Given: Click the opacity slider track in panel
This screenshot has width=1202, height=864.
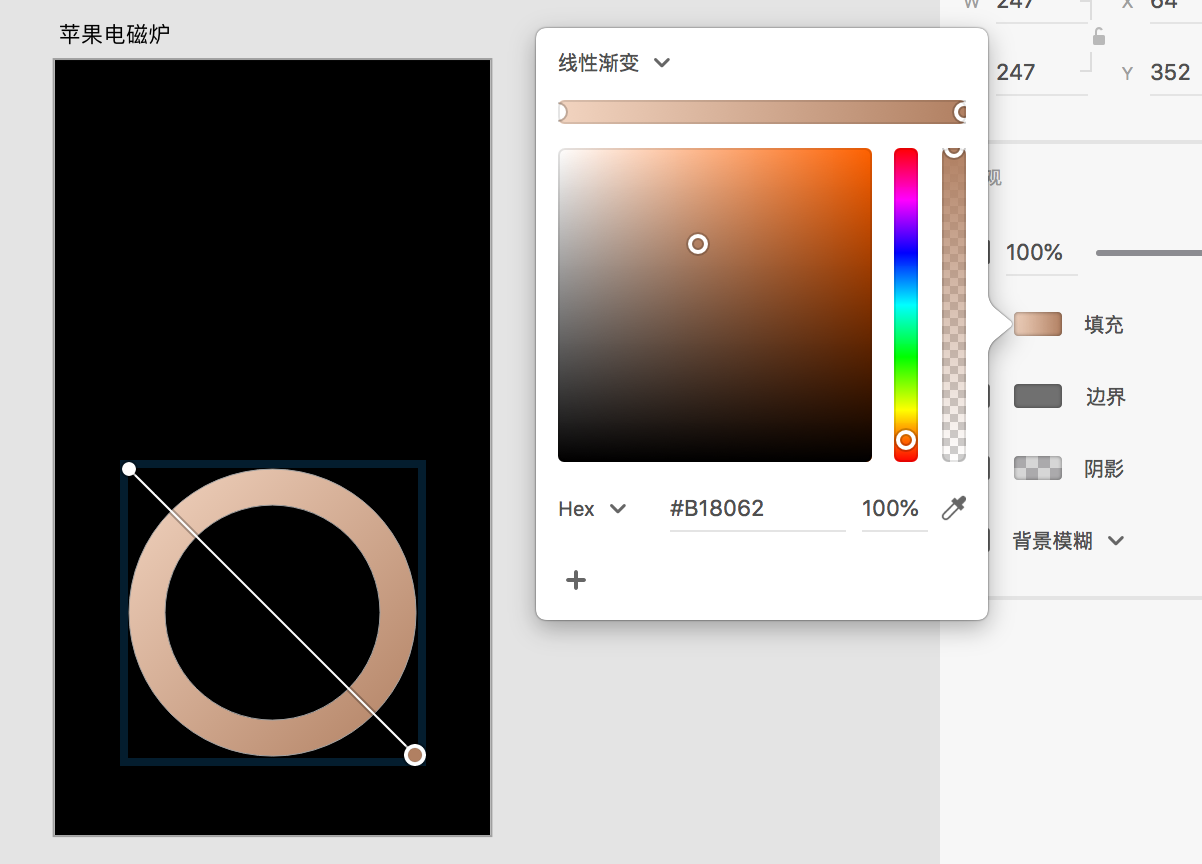Looking at the screenshot, I should (1149, 253).
